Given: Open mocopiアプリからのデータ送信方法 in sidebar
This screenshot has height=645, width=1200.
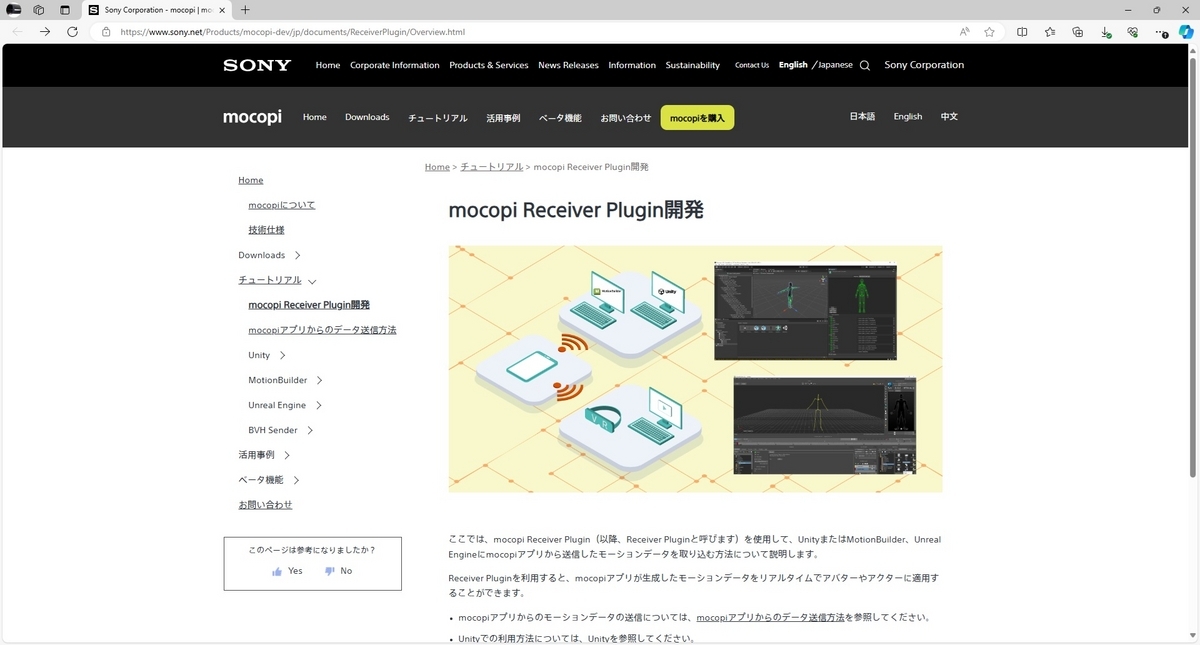Looking at the screenshot, I should [x=322, y=330].
